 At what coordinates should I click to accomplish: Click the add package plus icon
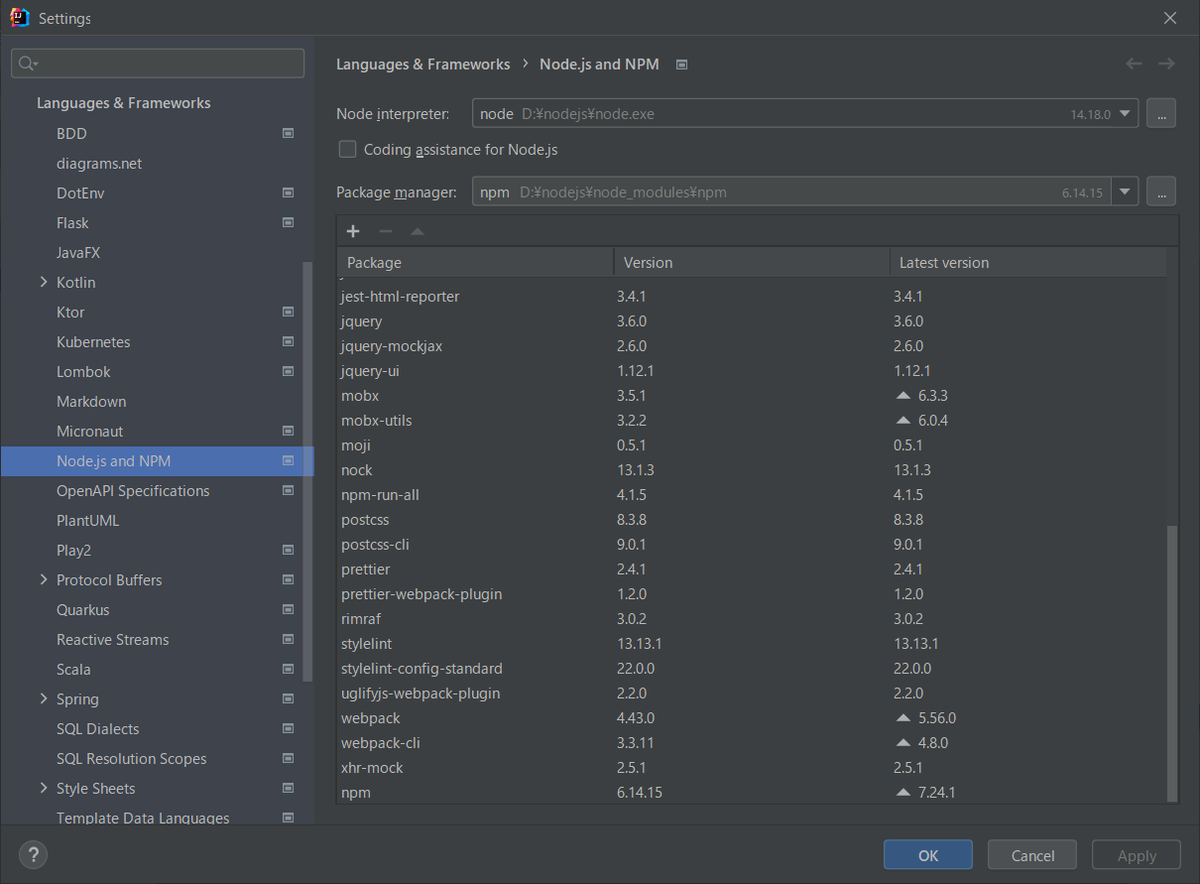[352, 231]
